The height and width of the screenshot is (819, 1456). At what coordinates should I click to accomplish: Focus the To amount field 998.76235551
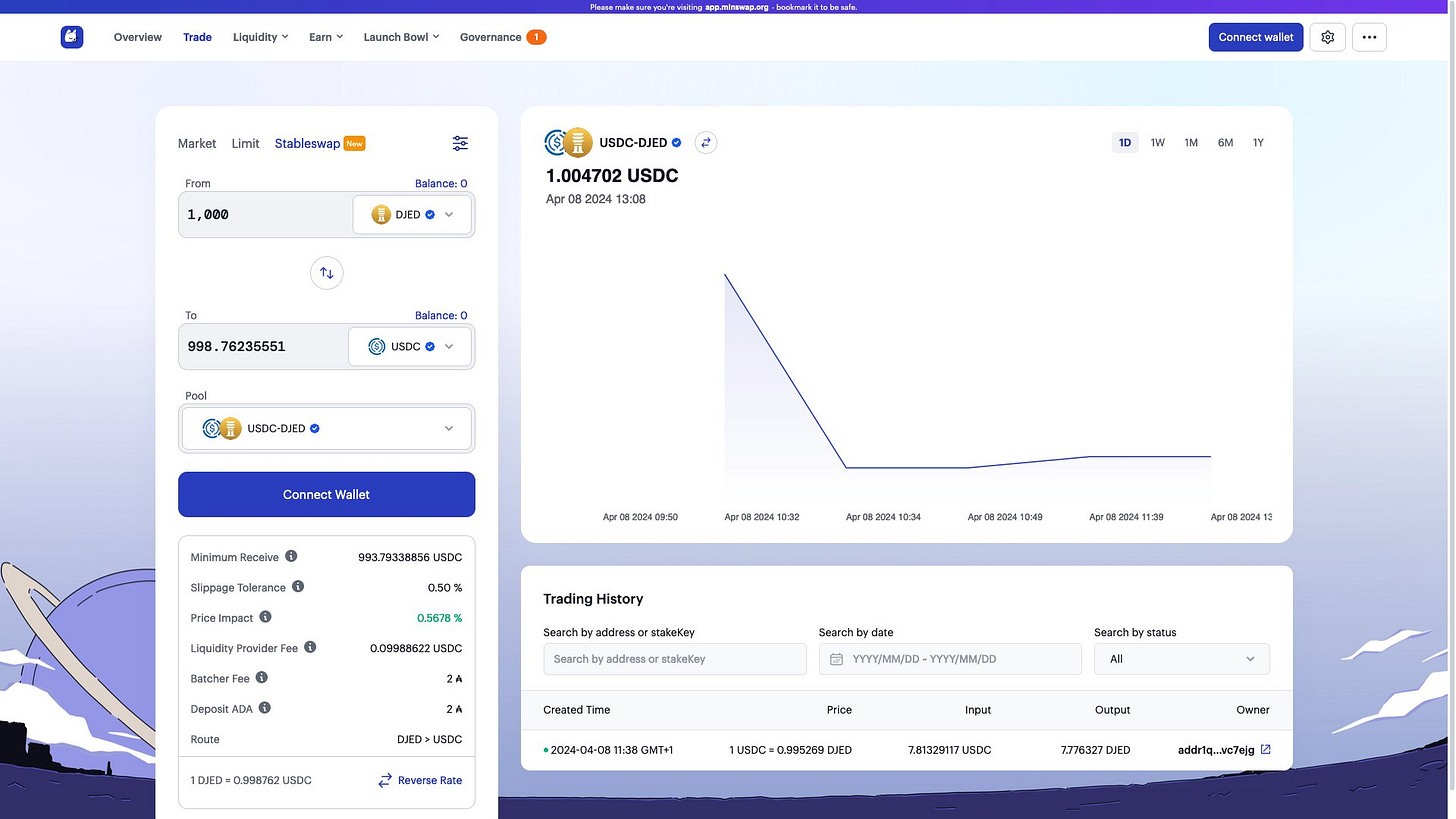click(x=262, y=346)
